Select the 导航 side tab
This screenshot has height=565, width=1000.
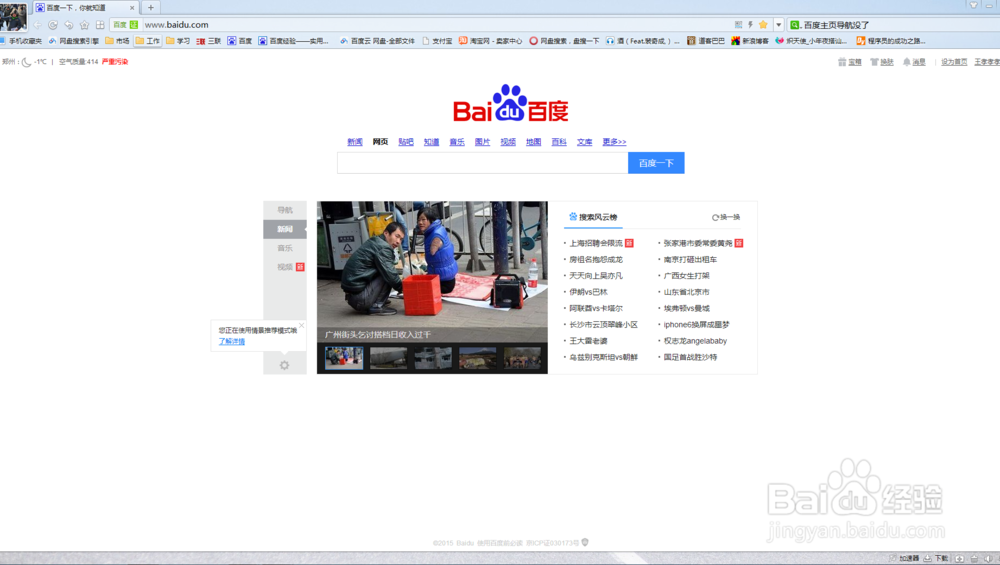point(284,210)
